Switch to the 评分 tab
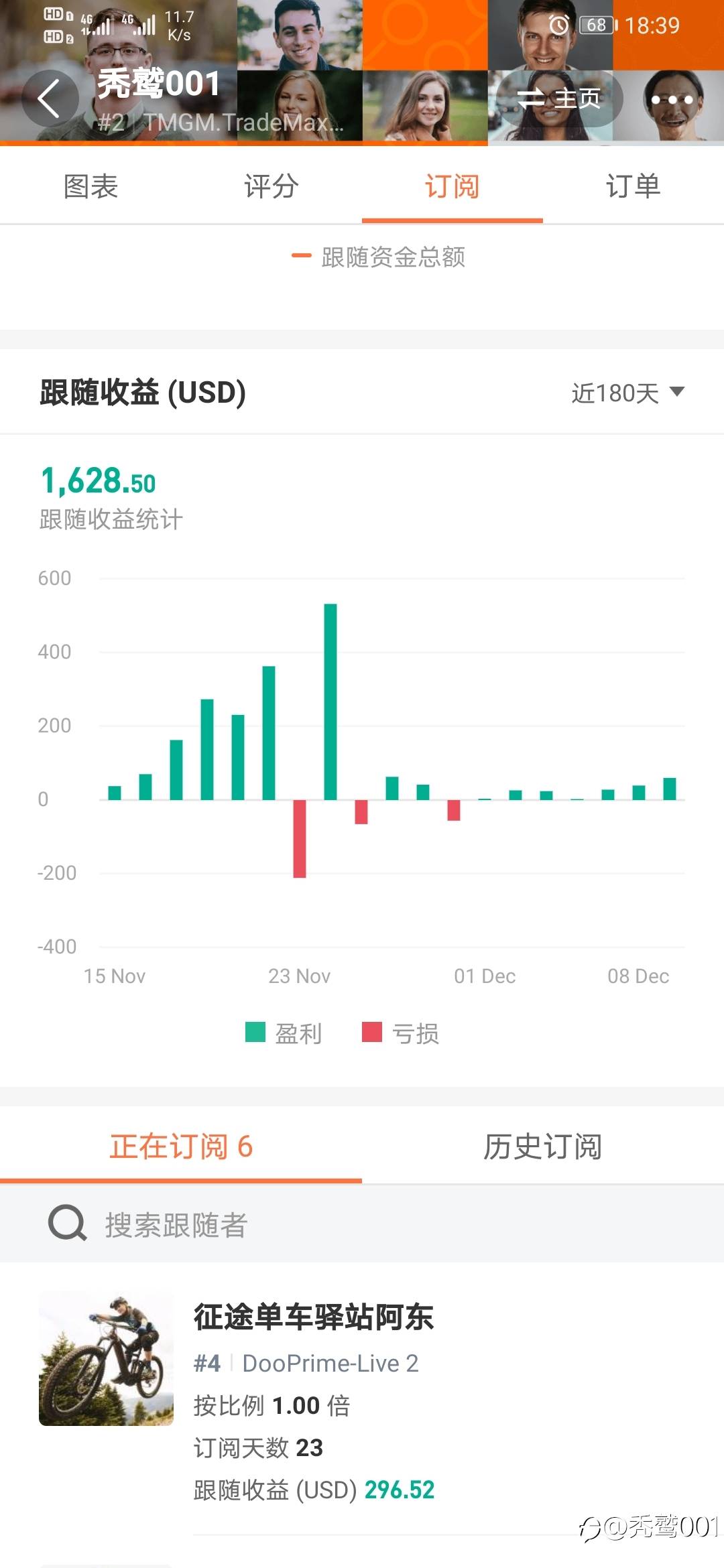 click(271, 186)
